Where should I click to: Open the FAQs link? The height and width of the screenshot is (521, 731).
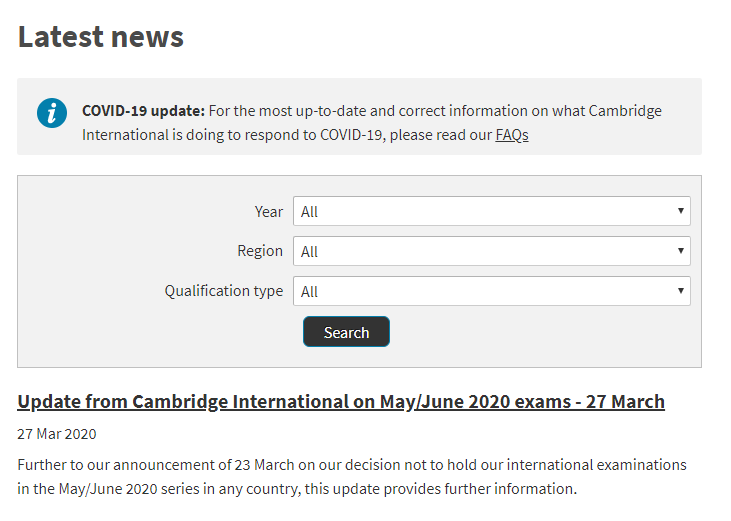pyautogui.click(x=512, y=135)
